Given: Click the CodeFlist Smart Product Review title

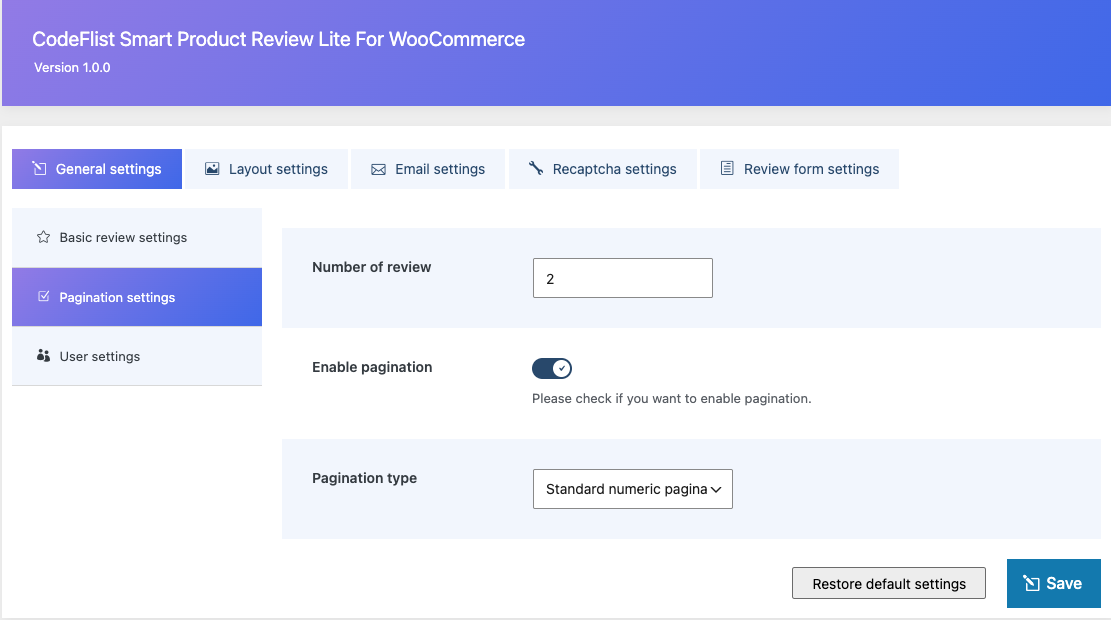Looking at the screenshot, I should tap(278, 39).
